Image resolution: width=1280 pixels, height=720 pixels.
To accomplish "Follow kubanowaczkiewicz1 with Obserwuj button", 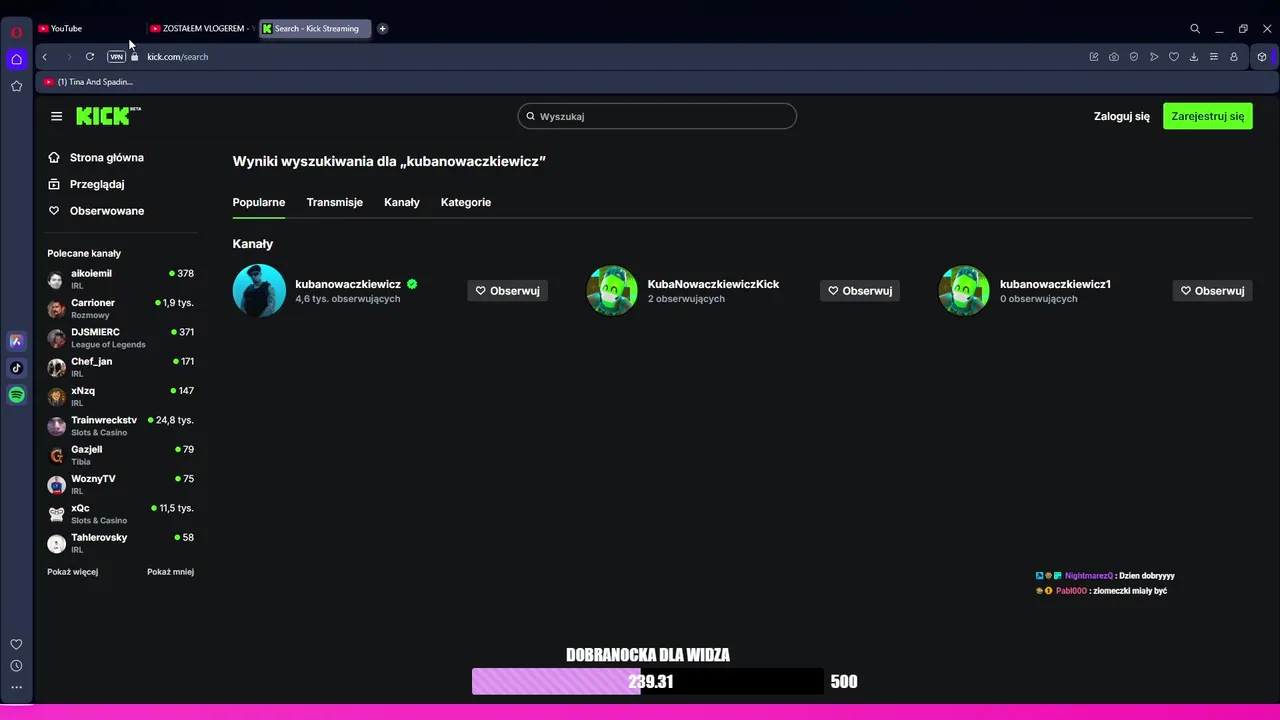I will pos(1212,291).
